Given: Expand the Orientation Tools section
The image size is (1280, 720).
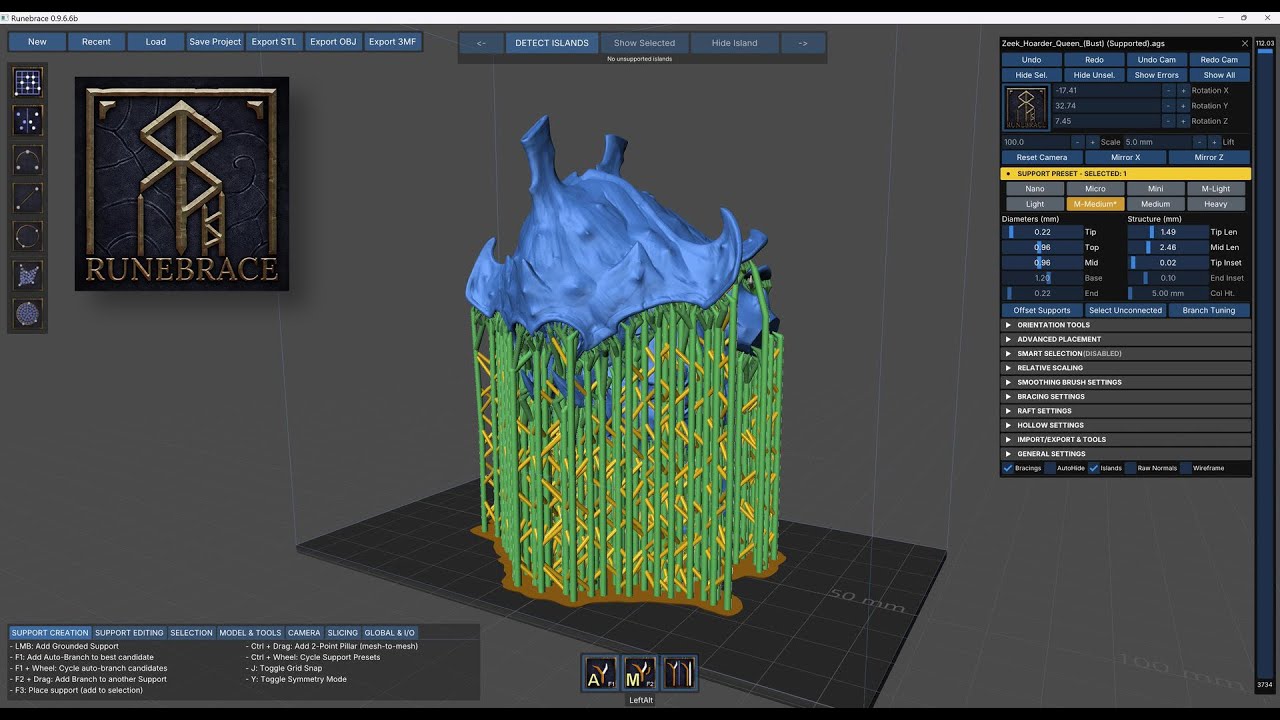Looking at the screenshot, I should (x=1126, y=325).
